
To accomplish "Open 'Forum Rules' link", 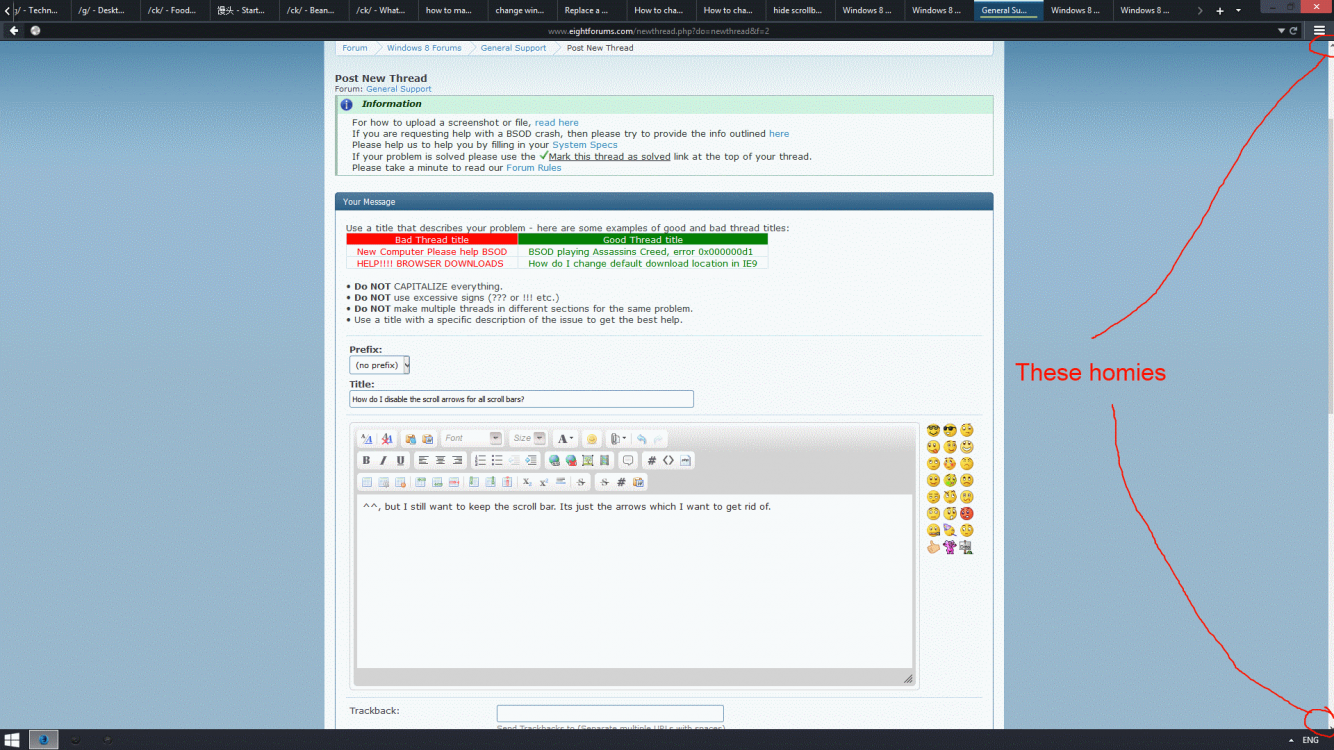I will click(x=534, y=168).
